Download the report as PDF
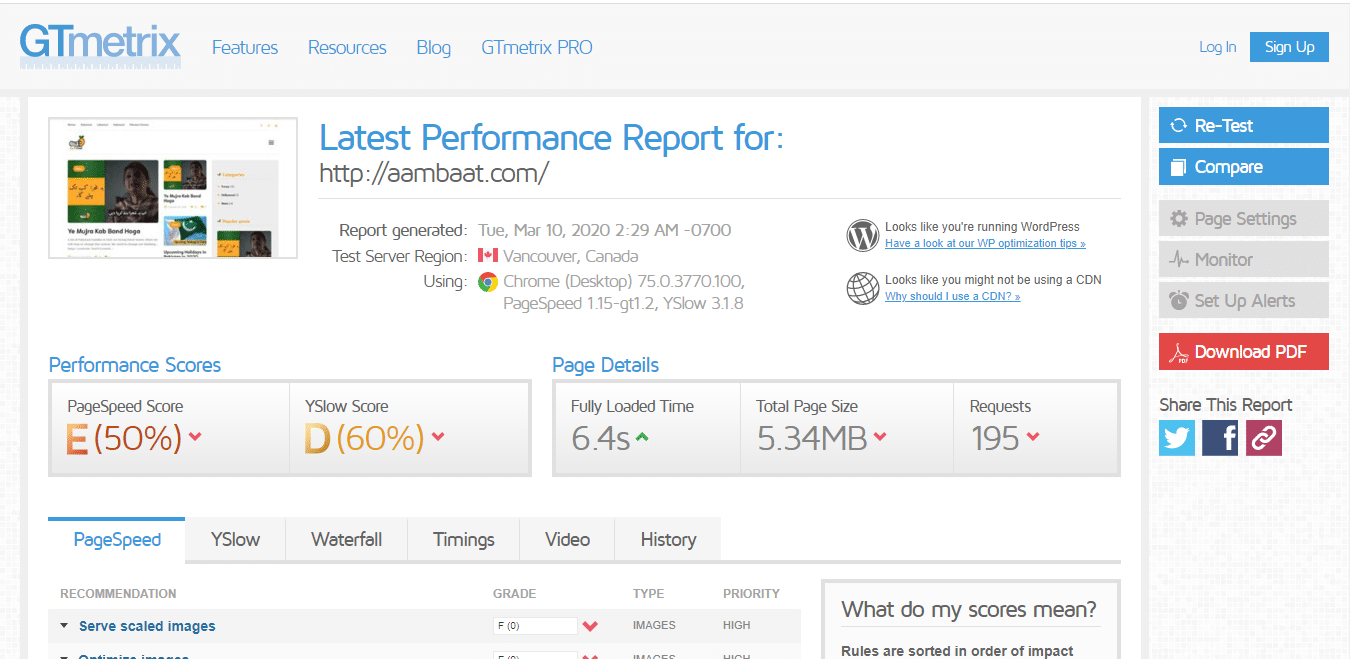Screen dimensions: 1350x659 (1243, 351)
